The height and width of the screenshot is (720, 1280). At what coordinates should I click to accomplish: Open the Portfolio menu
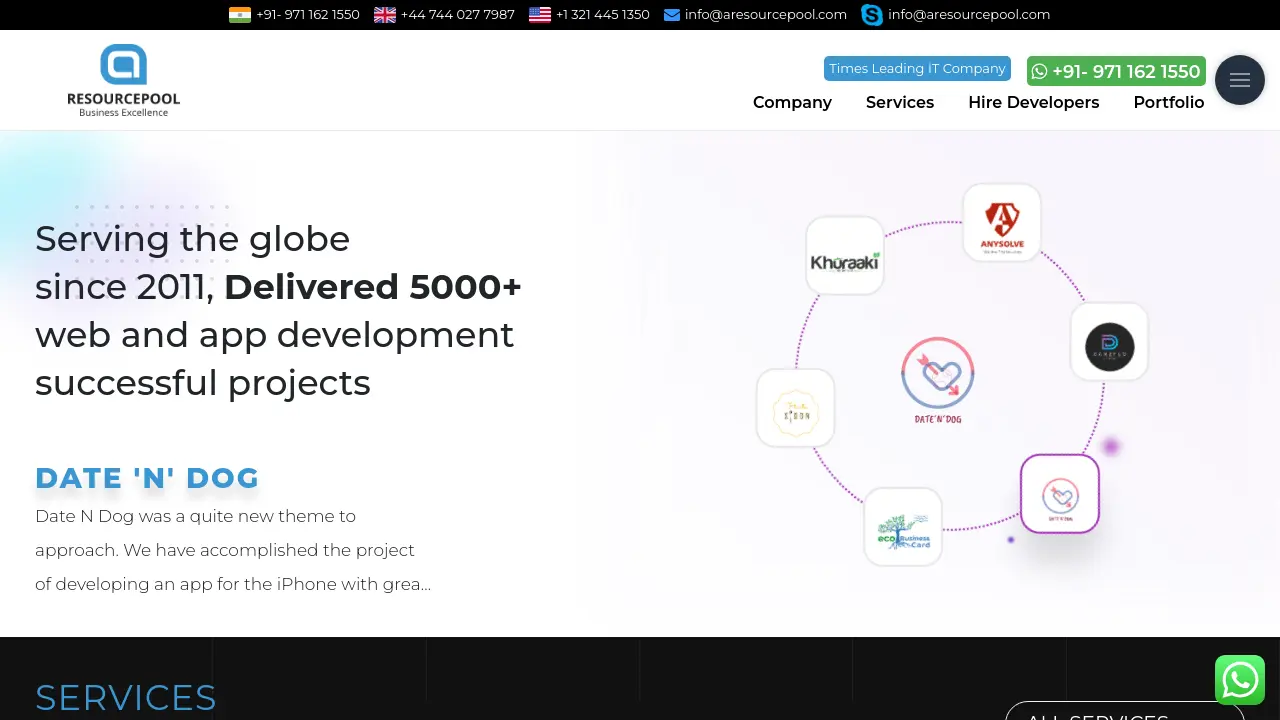(x=1169, y=102)
